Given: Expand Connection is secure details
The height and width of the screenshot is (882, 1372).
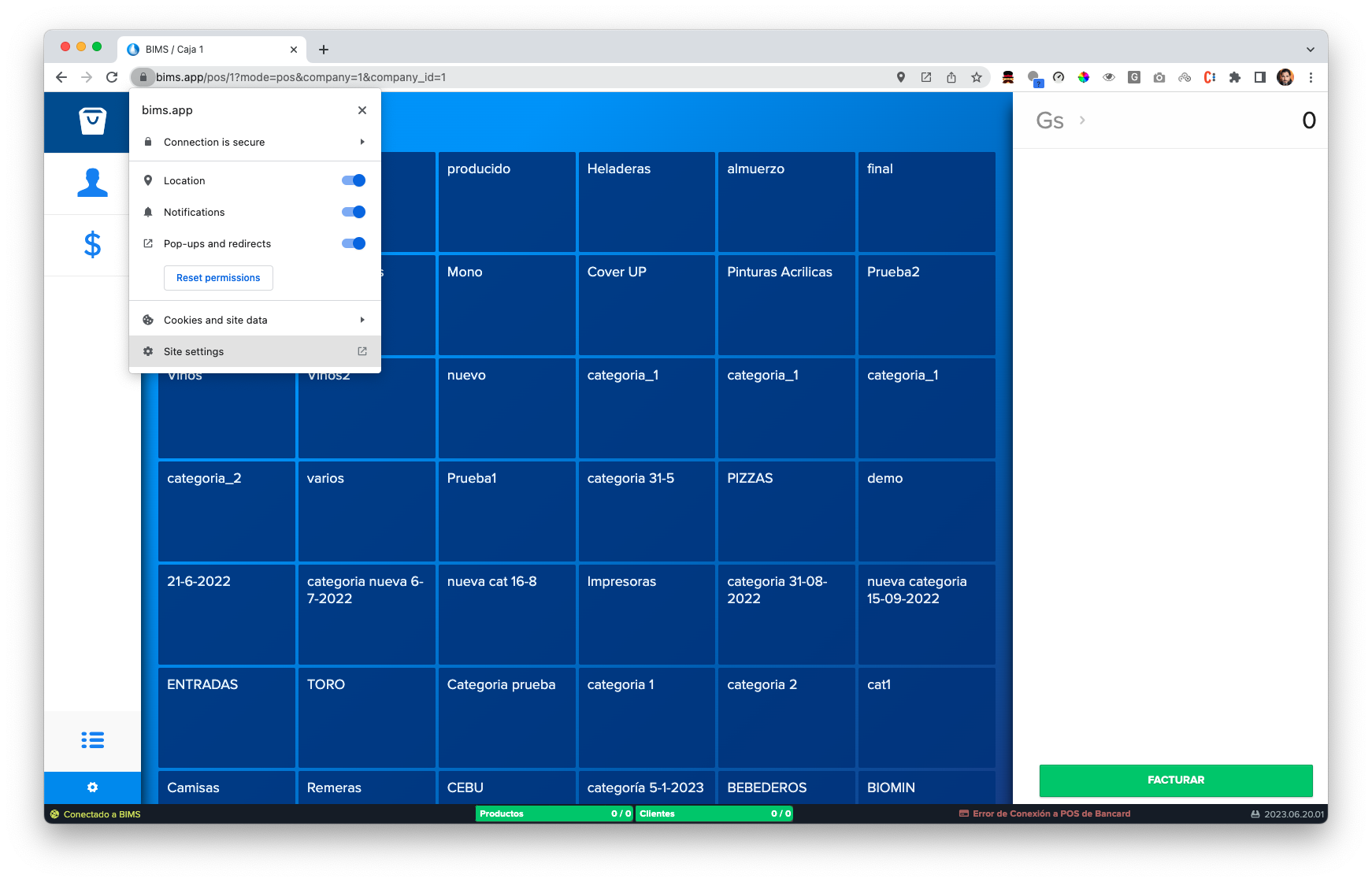Looking at the screenshot, I should [254, 143].
